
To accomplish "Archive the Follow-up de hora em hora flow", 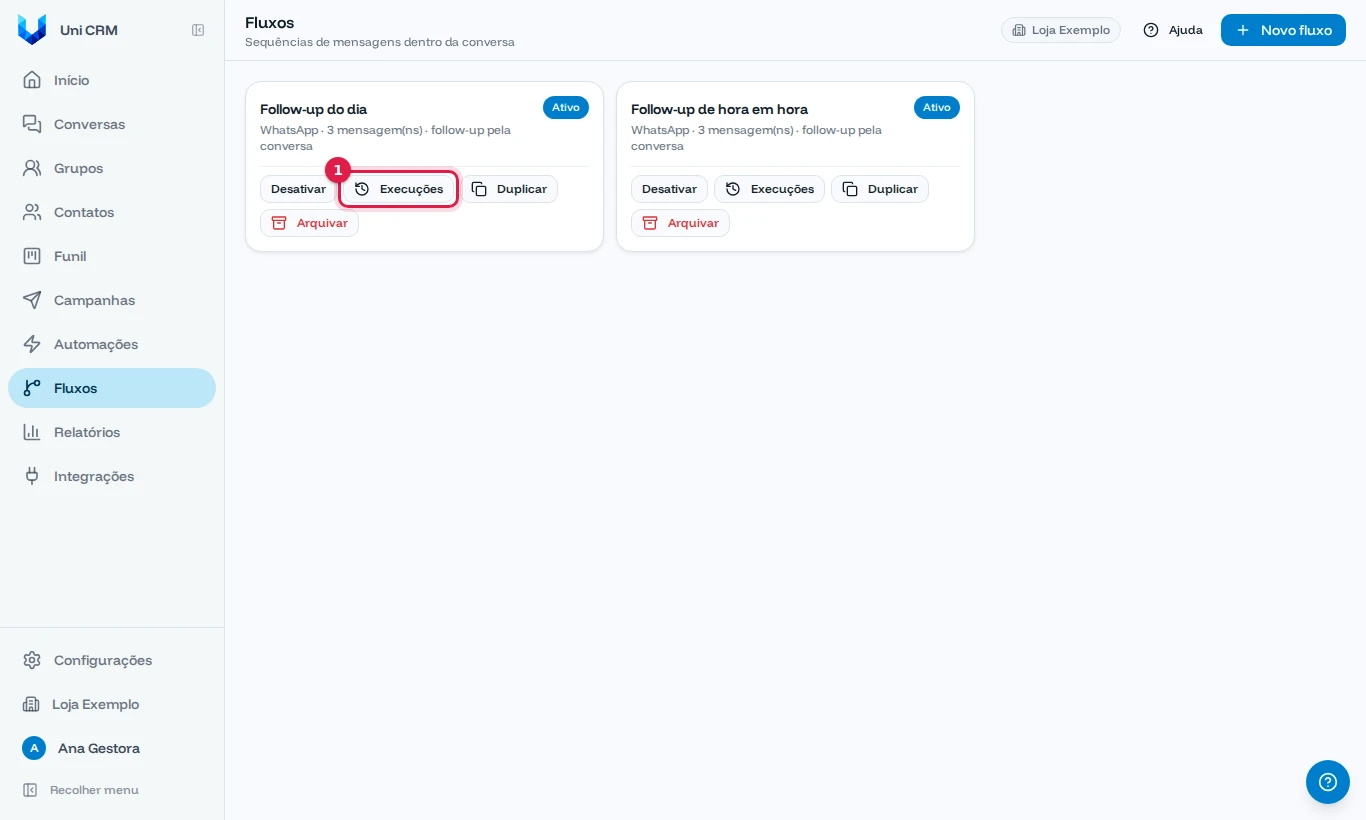I will click(x=680, y=223).
